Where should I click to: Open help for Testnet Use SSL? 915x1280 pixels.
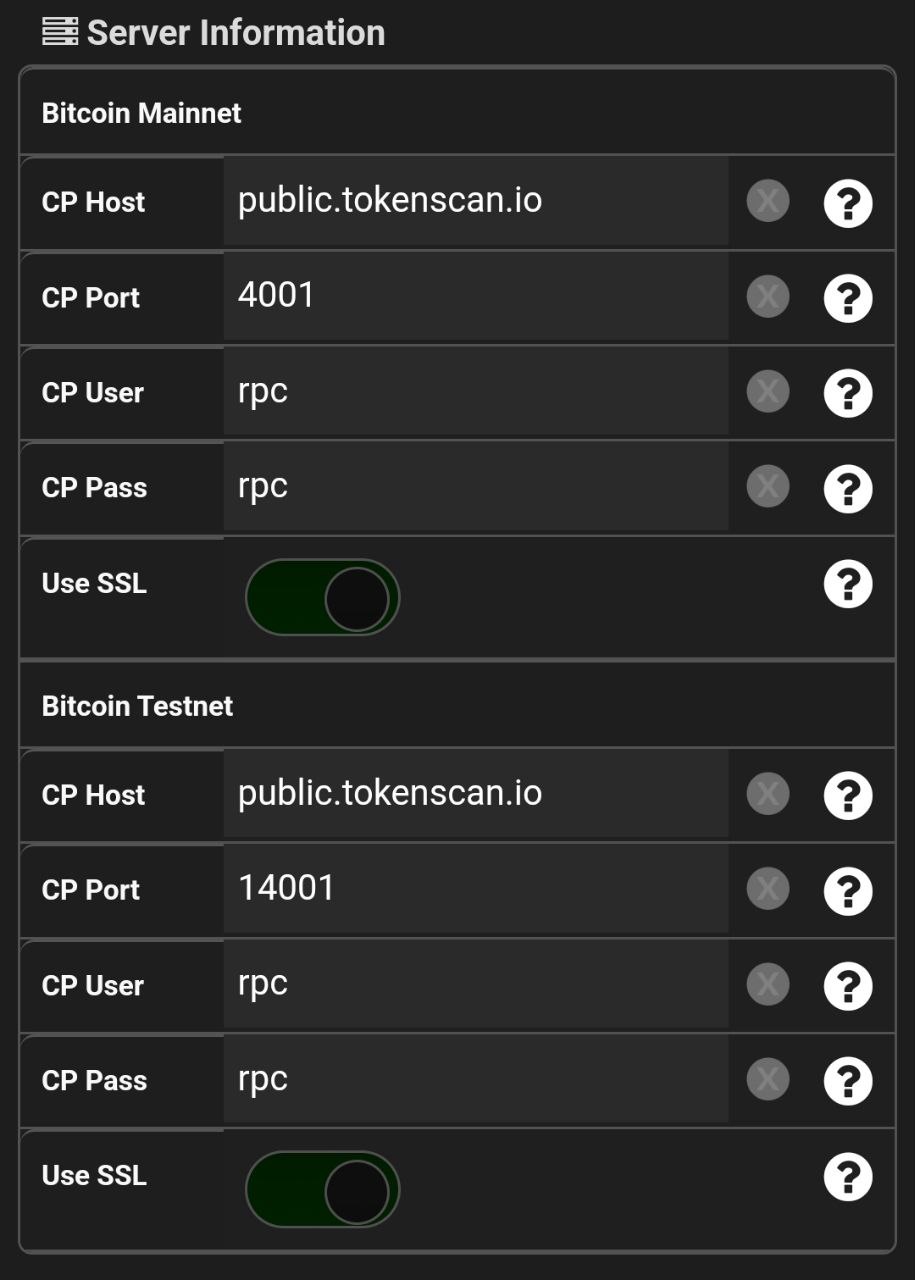848,1177
